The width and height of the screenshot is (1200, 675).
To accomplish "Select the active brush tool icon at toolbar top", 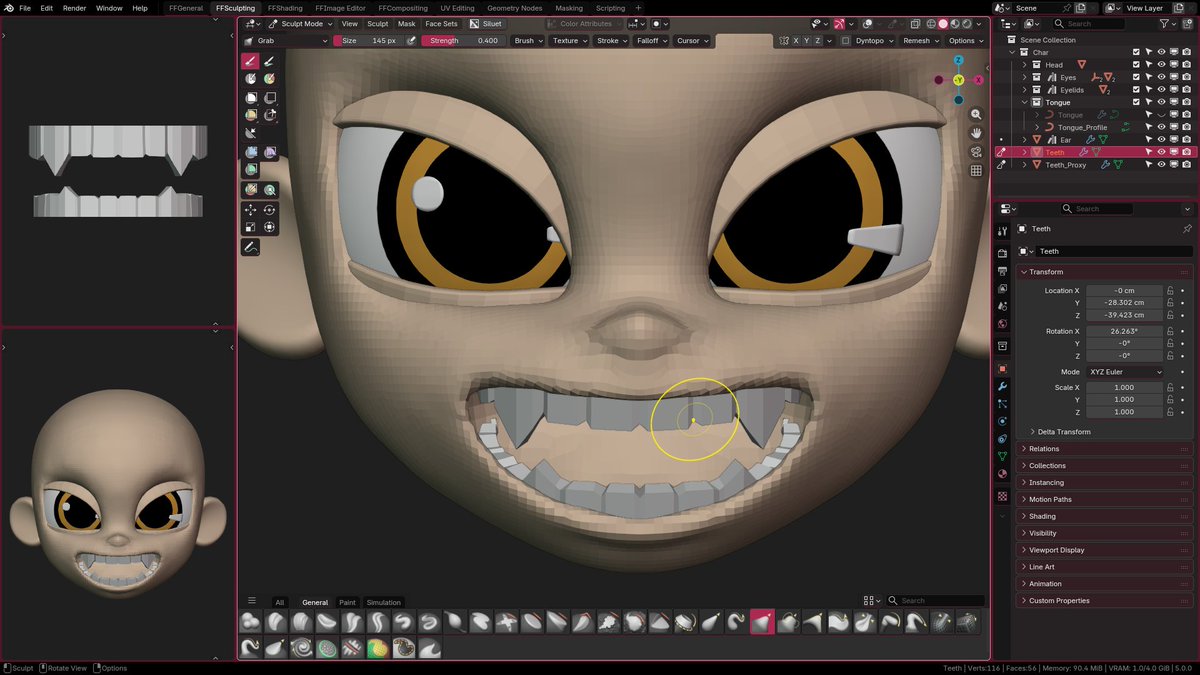I will (251, 61).
